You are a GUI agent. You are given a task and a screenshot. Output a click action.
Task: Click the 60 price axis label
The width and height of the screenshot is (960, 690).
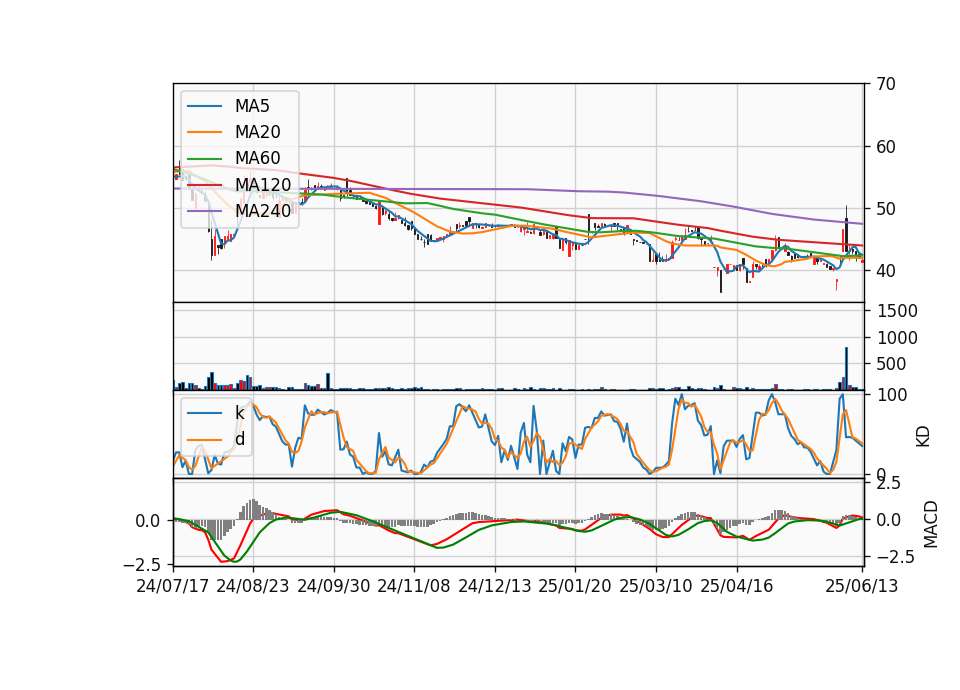tap(885, 147)
